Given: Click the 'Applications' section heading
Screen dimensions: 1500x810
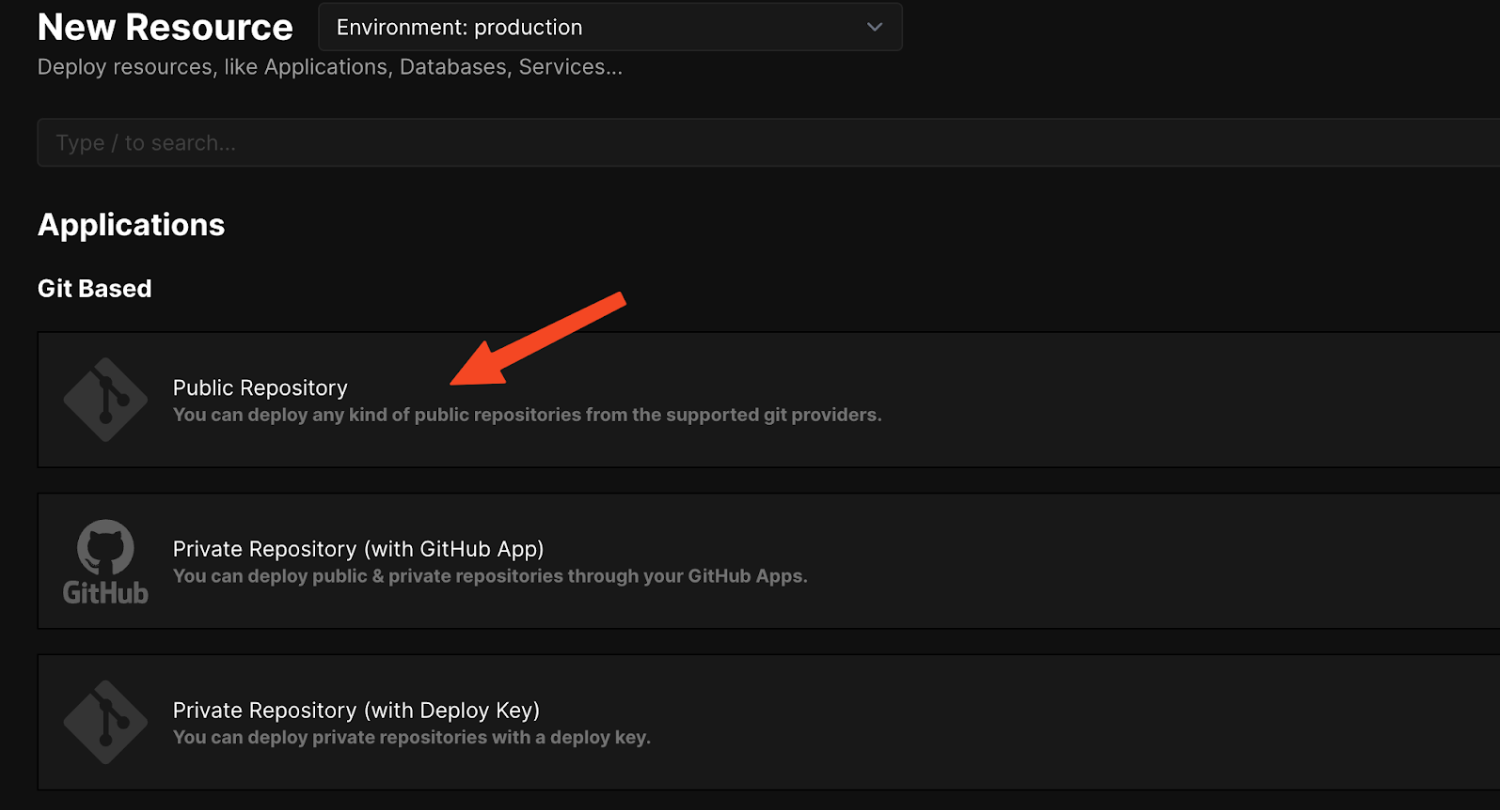Looking at the screenshot, I should 131,225.
